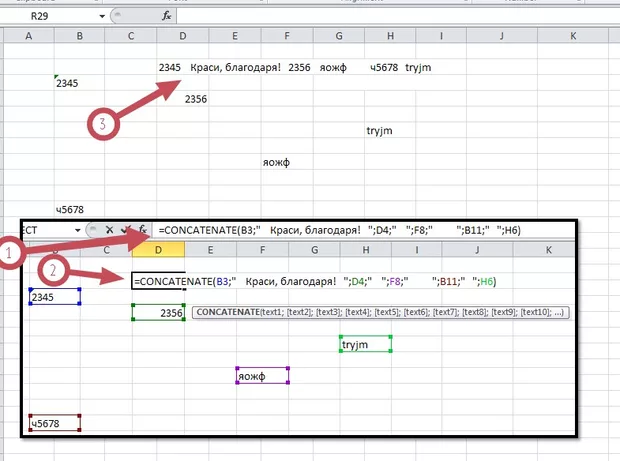Image resolution: width=620 pixels, height=461 pixels.
Task: Click the Name Box showing R29
Action: tap(49, 16)
